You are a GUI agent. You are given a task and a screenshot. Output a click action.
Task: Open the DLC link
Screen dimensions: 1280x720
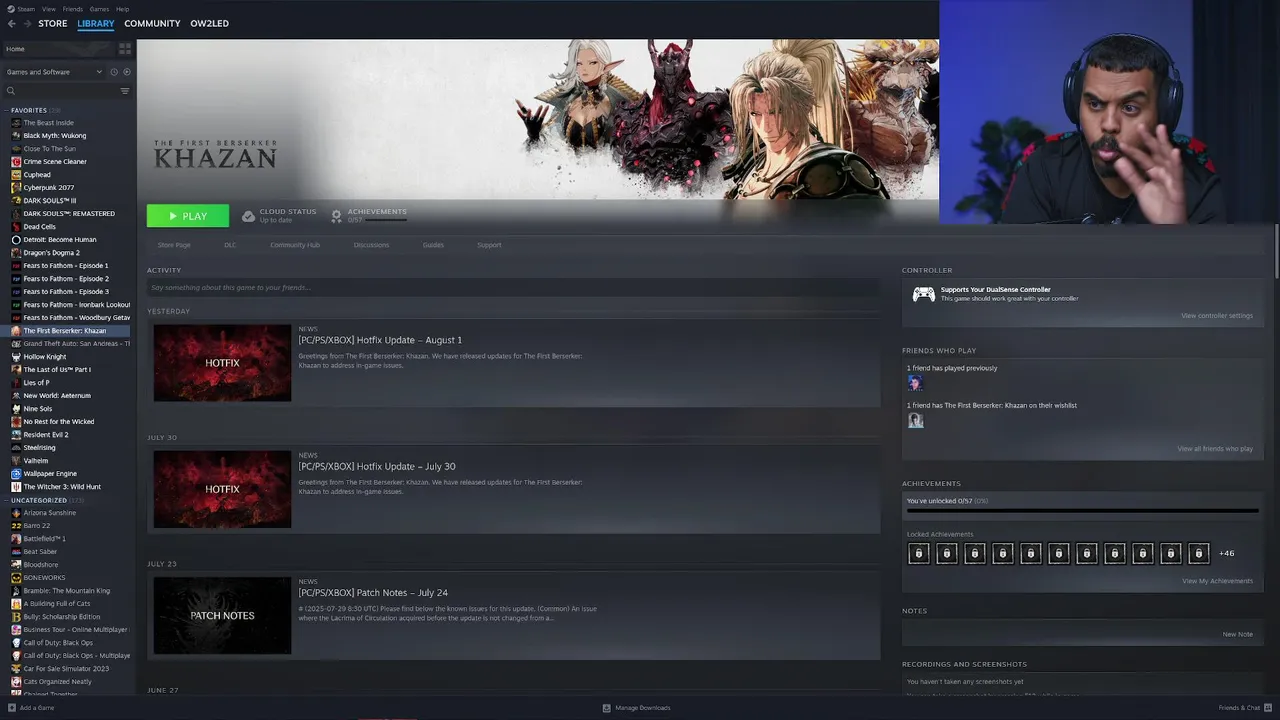point(230,245)
